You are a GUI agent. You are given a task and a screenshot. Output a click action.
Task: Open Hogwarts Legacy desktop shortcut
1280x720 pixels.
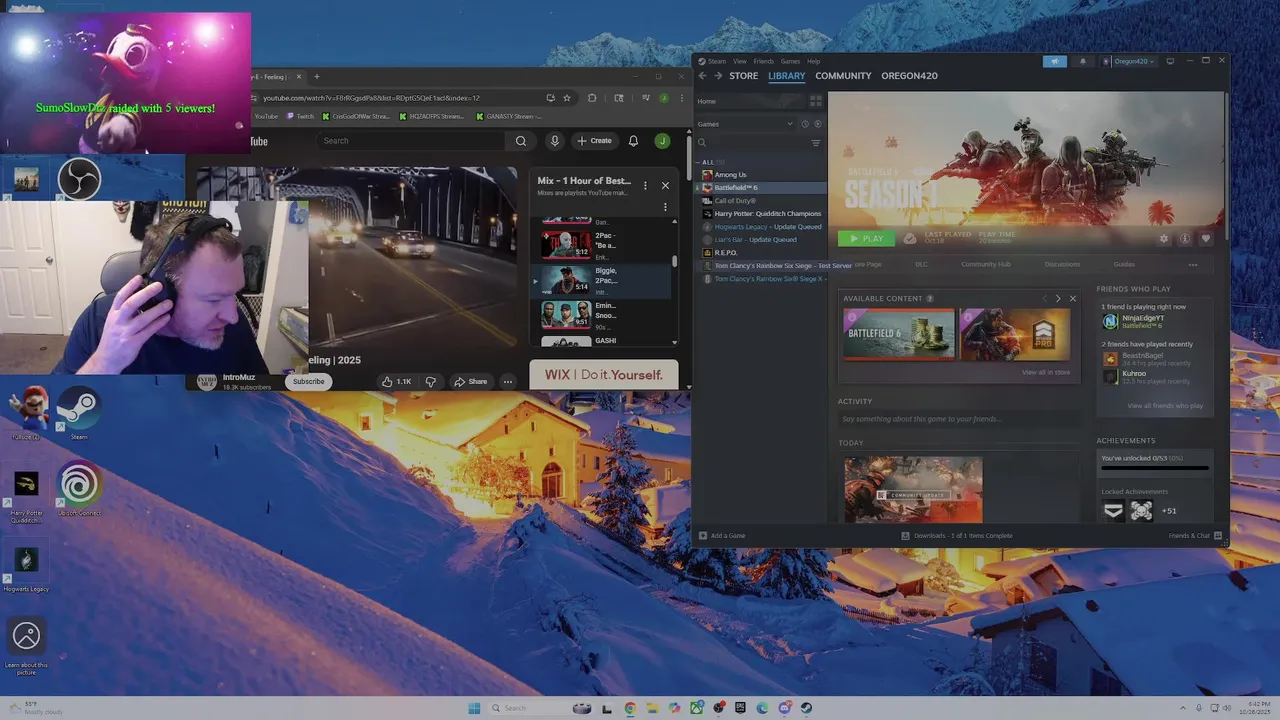26,567
